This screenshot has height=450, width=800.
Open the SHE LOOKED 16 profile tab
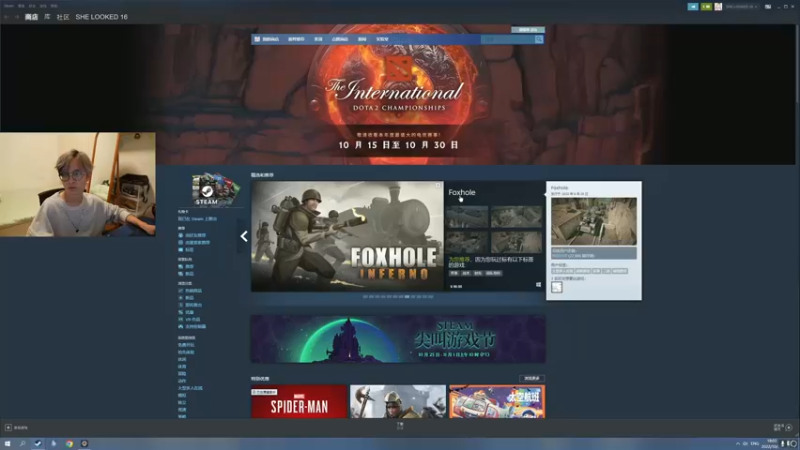point(102,17)
